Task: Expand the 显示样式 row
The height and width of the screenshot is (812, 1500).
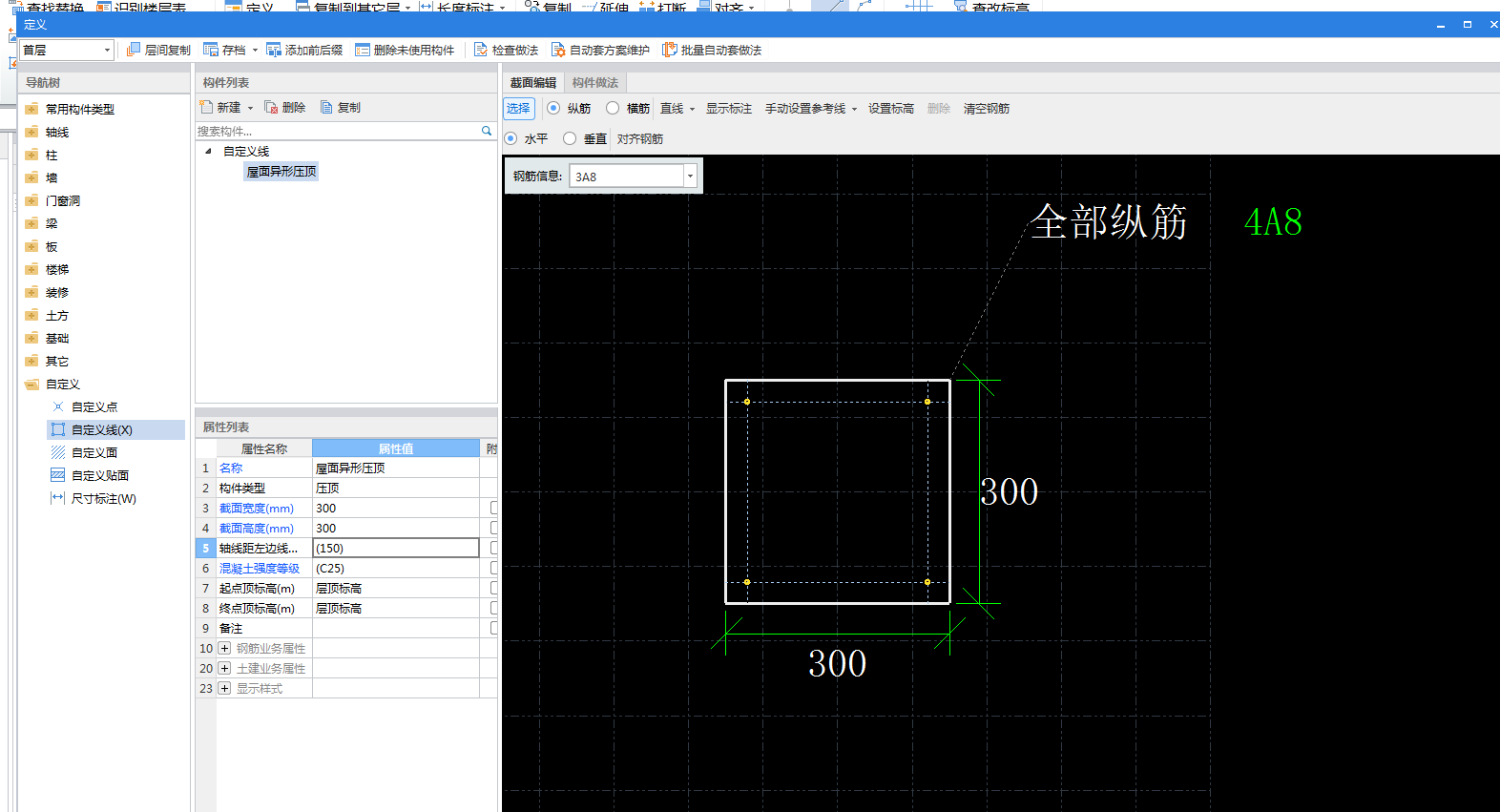Action: 224,688
